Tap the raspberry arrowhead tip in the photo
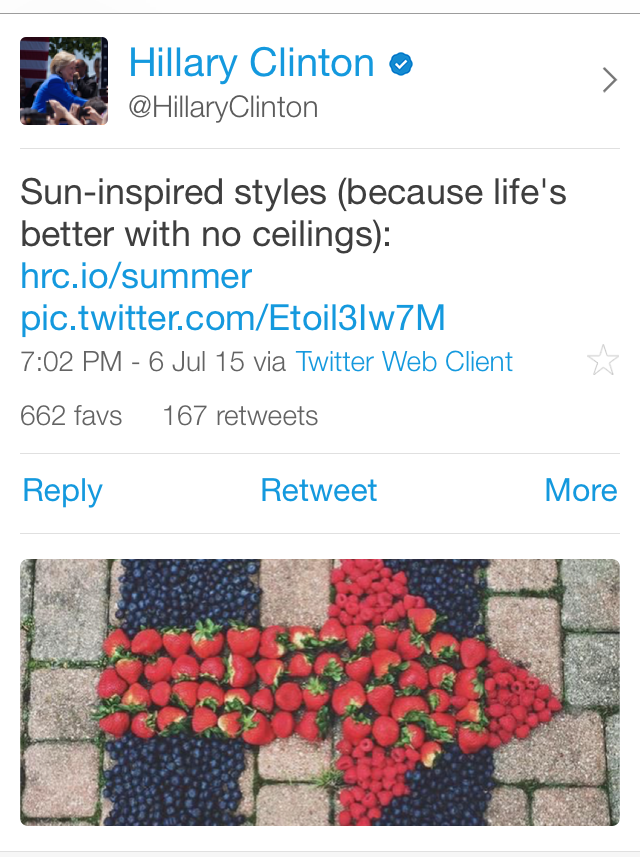640x857 pixels. (545, 692)
